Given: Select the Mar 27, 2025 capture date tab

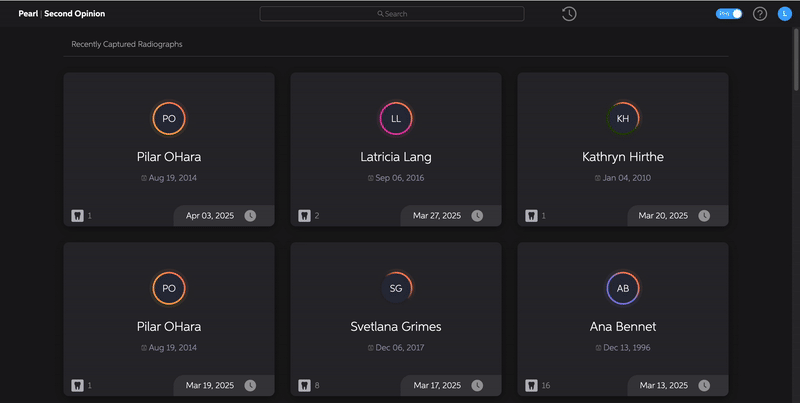Looking at the screenshot, I should click(x=437, y=215).
